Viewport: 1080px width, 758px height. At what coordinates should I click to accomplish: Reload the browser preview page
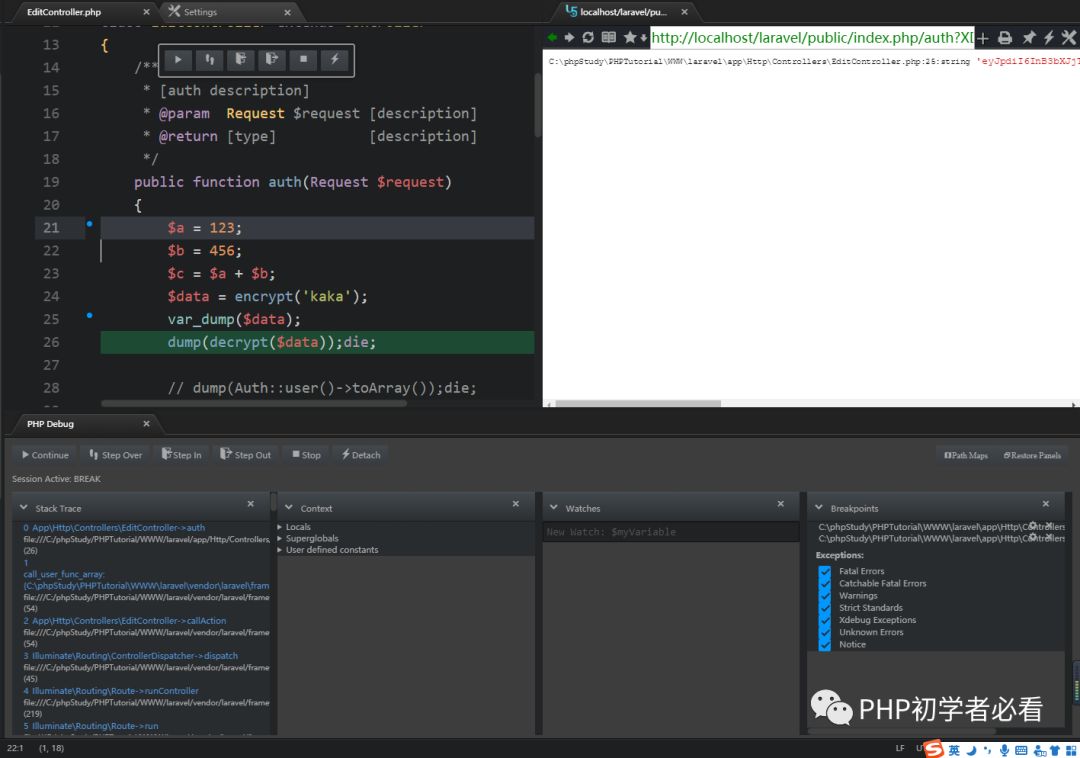pos(588,38)
